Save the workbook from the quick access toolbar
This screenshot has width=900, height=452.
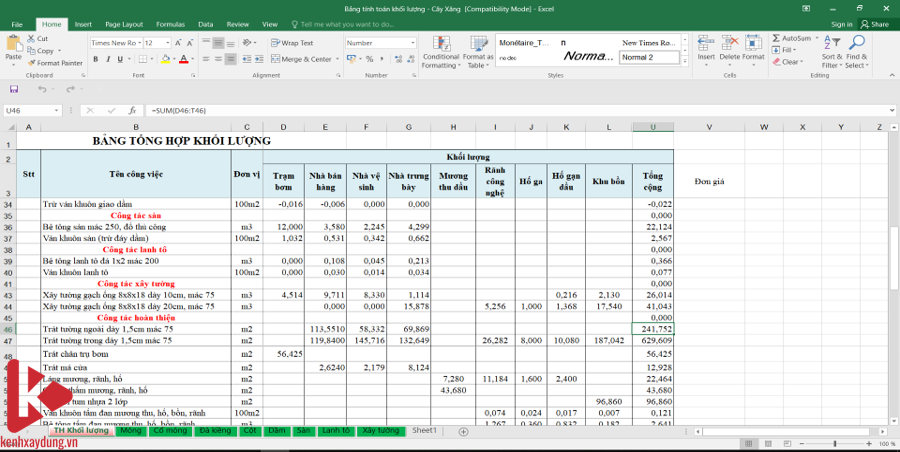pyautogui.click(x=13, y=89)
